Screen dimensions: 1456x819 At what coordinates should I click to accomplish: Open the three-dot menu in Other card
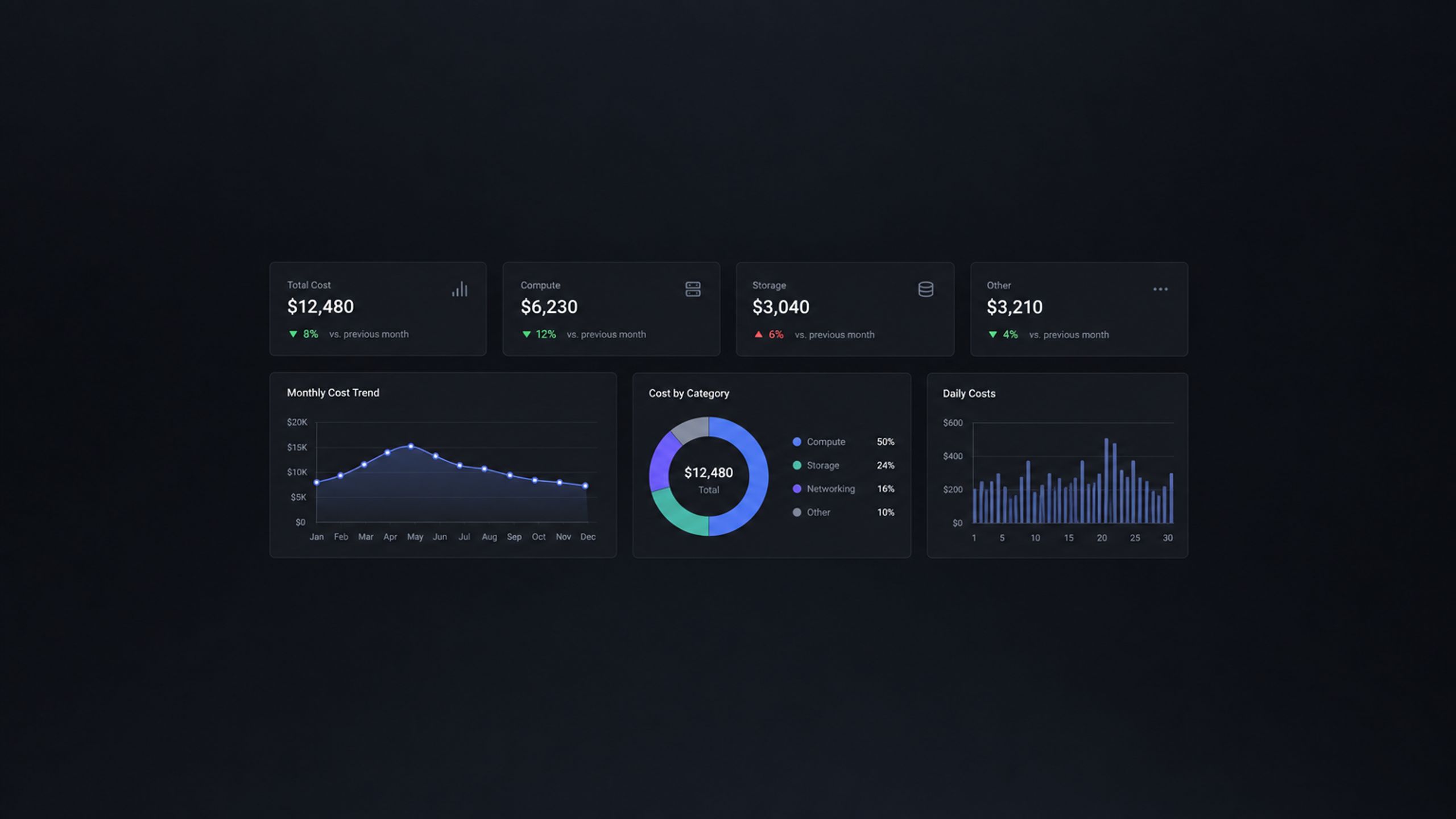[x=1160, y=289]
